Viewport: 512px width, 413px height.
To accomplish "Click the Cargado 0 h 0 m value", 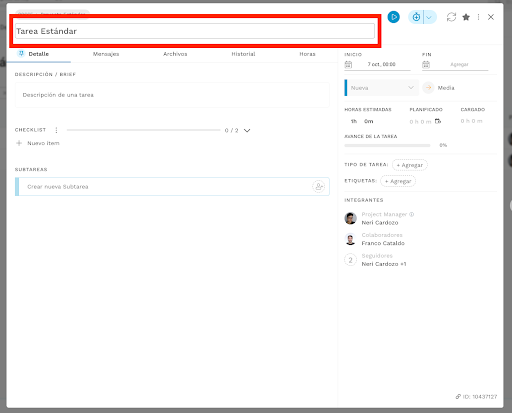I will point(471,121).
